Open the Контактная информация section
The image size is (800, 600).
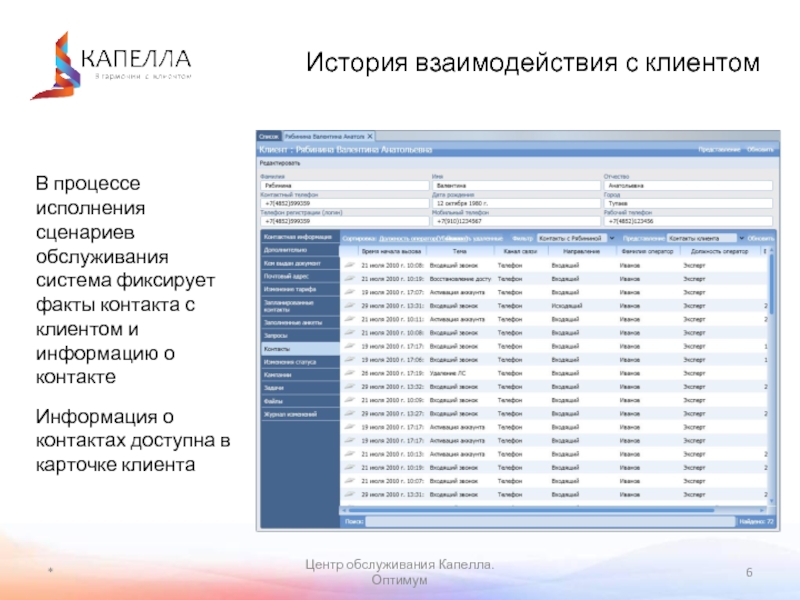point(300,237)
